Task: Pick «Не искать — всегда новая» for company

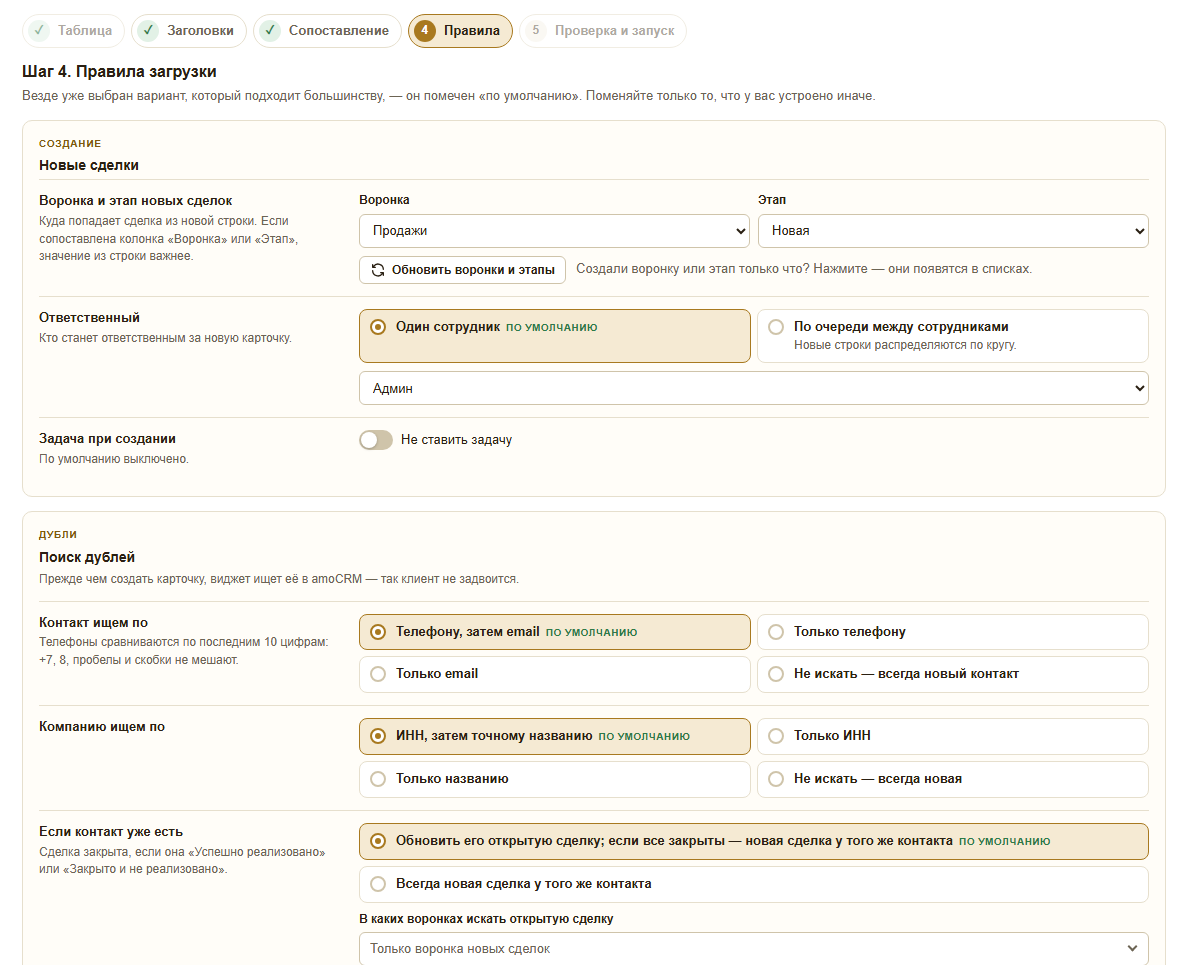Action: (x=953, y=779)
